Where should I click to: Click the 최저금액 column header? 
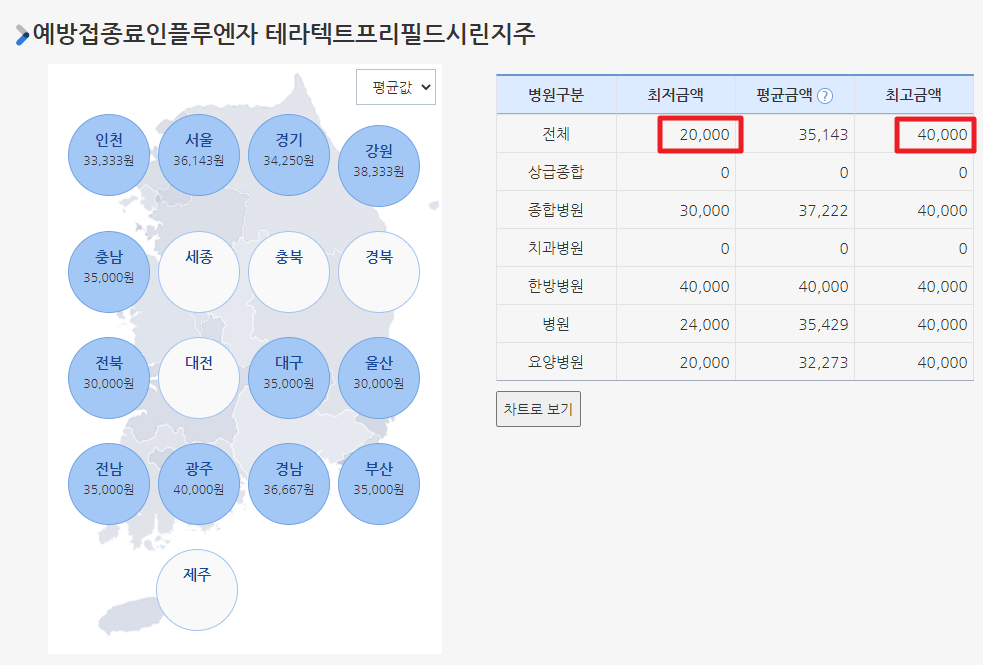(676, 95)
